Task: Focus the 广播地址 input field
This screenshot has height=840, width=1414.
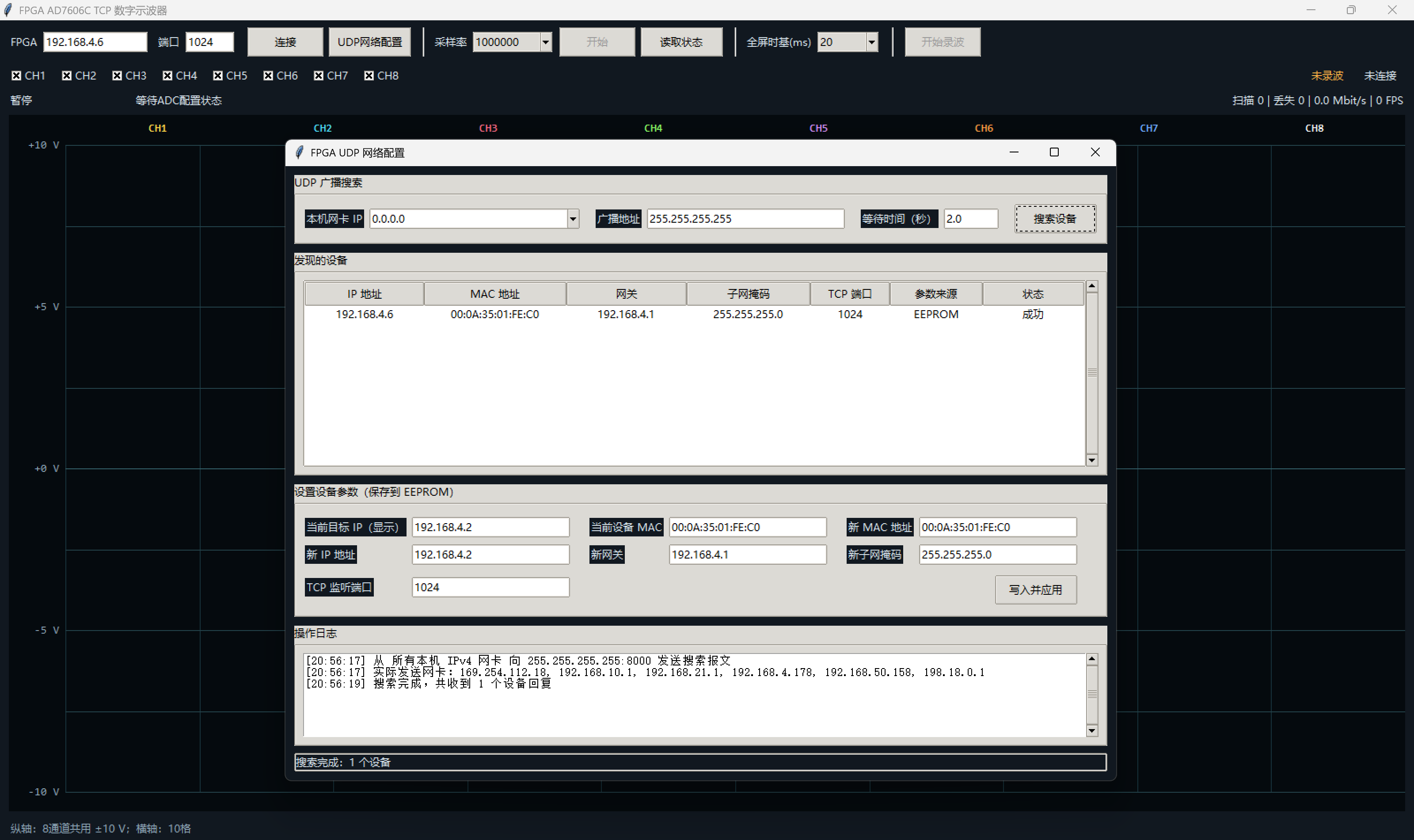Action: (745, 218)
